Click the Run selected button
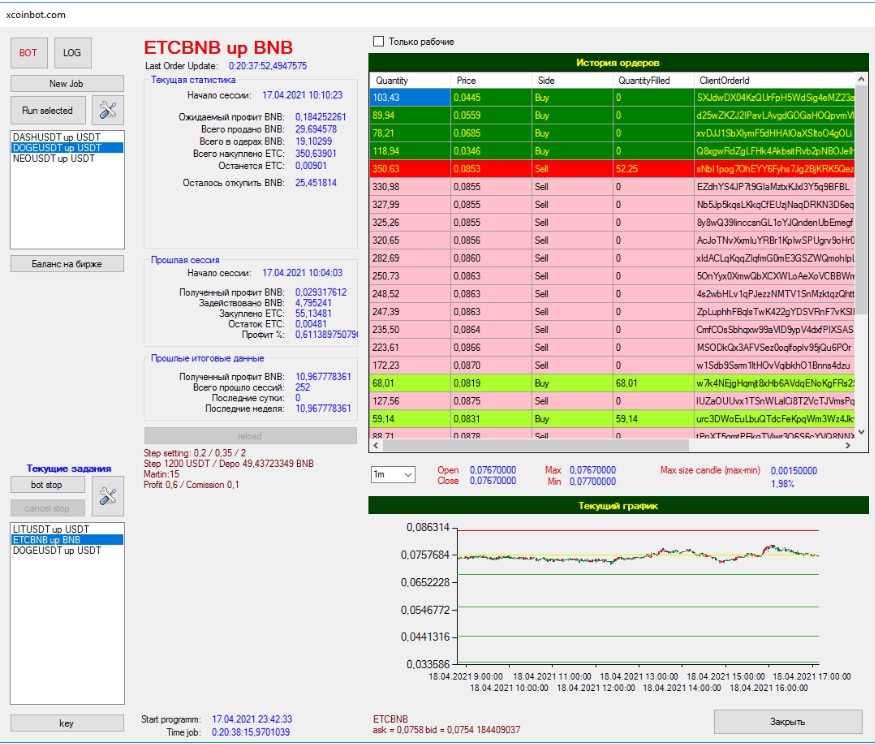Image resolution: width=875 pixels, height=744 pixels. point(48,110)
